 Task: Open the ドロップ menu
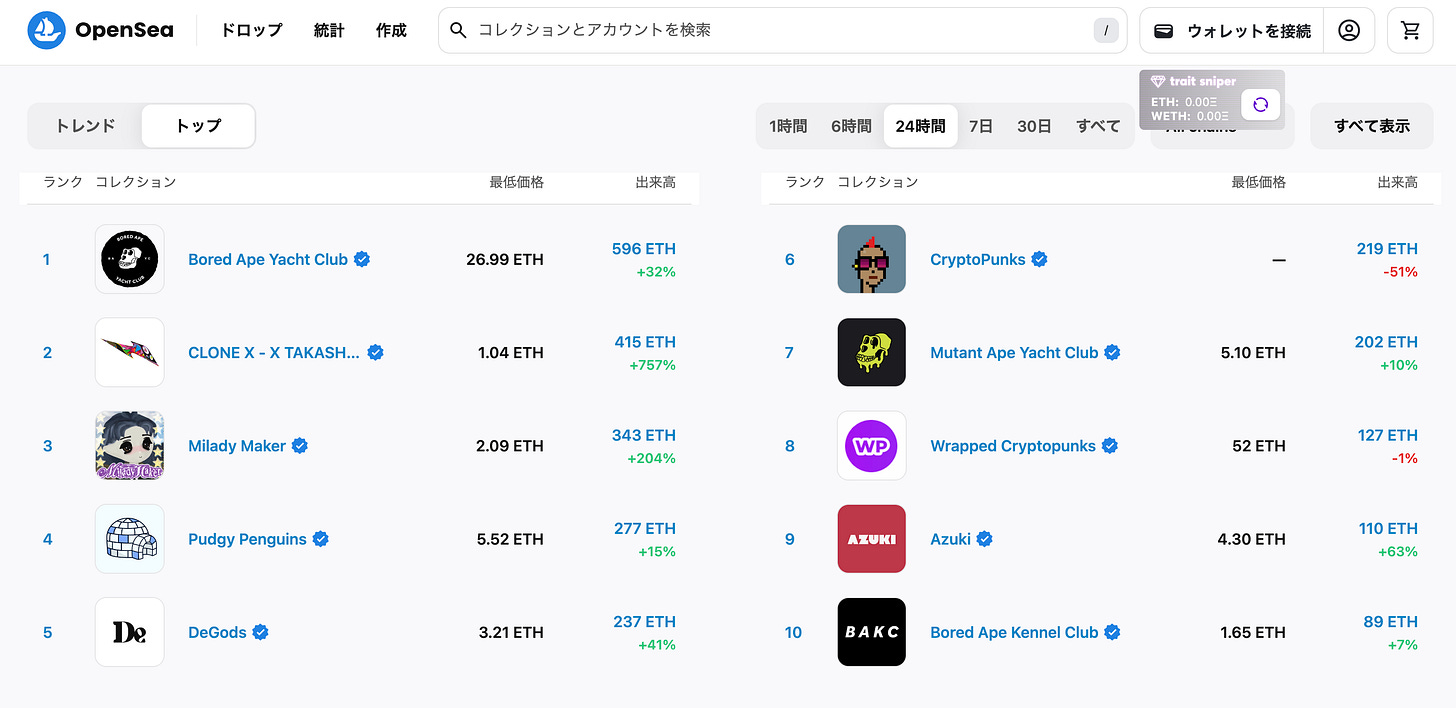point(251,31)
